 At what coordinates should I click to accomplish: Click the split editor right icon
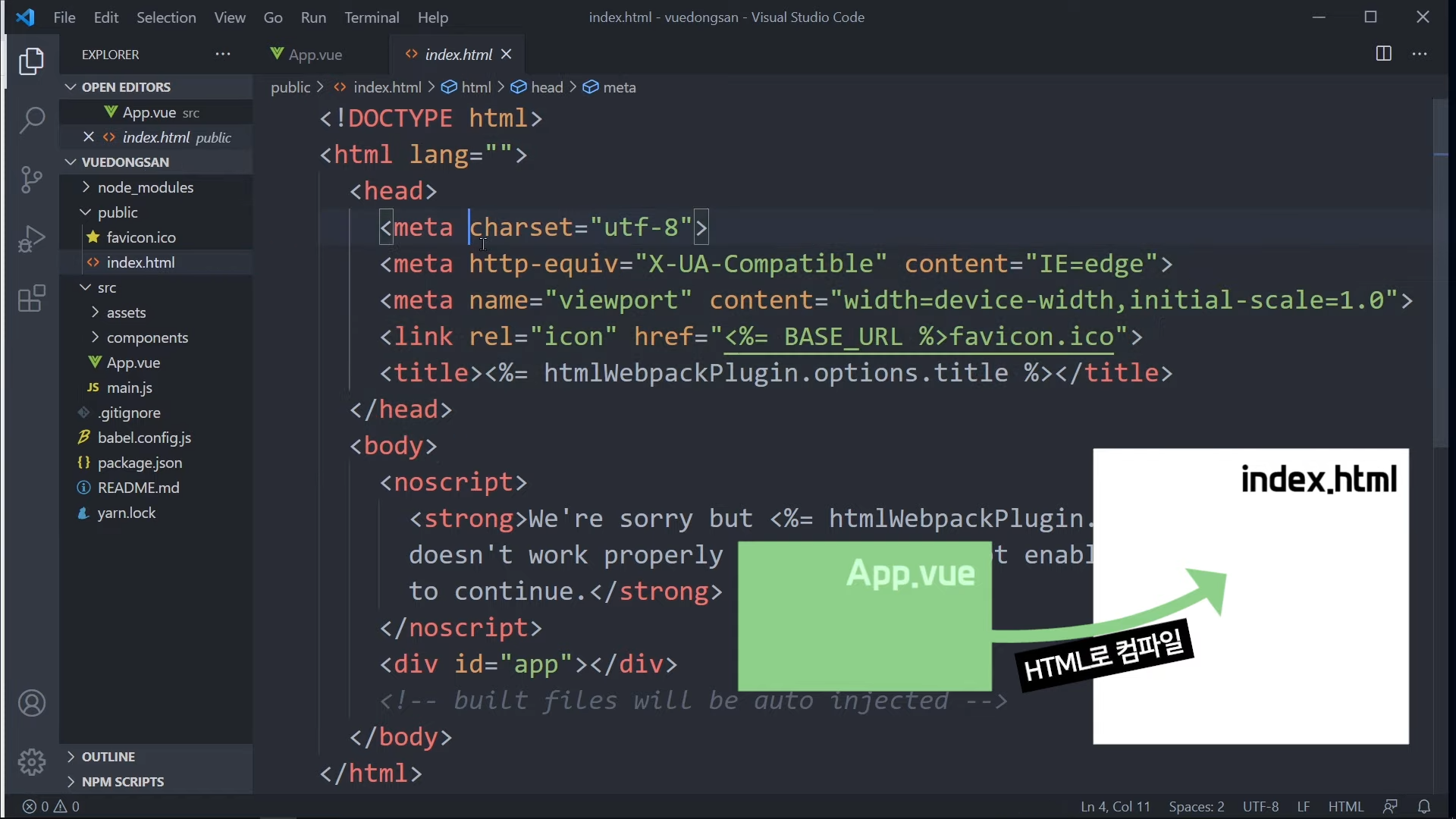pos(1383,54)
